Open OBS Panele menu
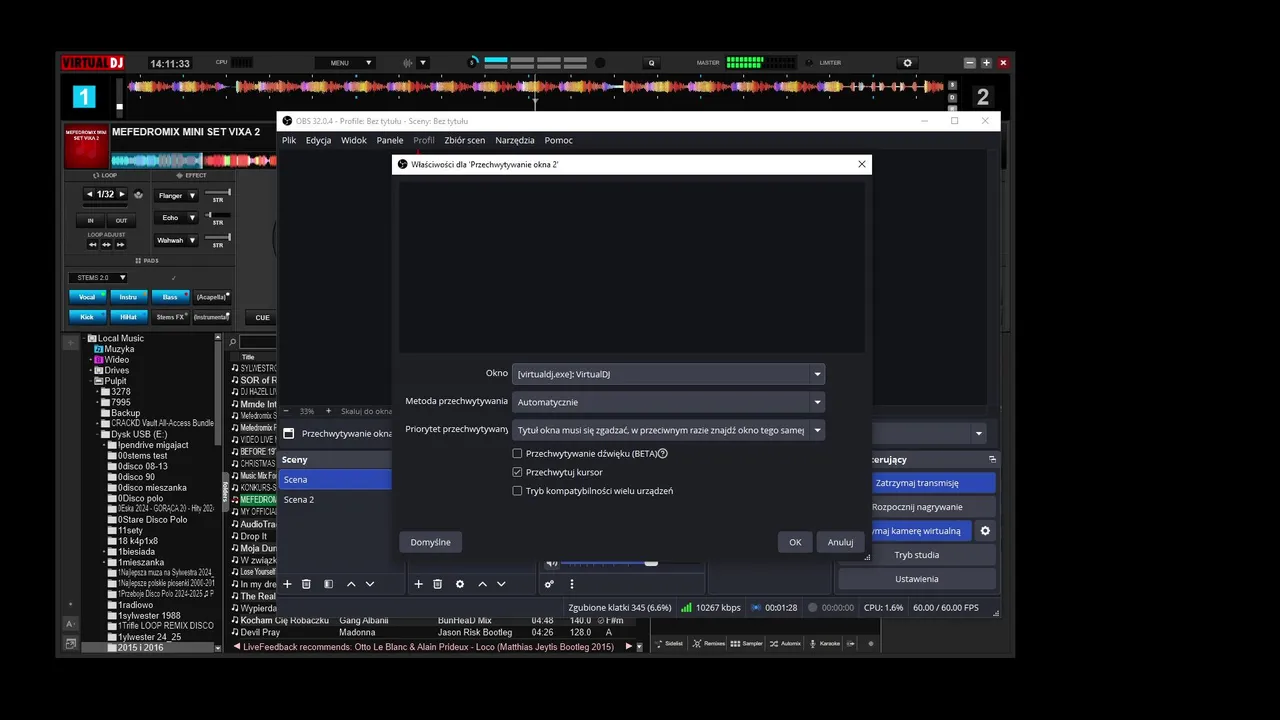The height and width of the screenshot is (720, 1280). click(390, 140)
